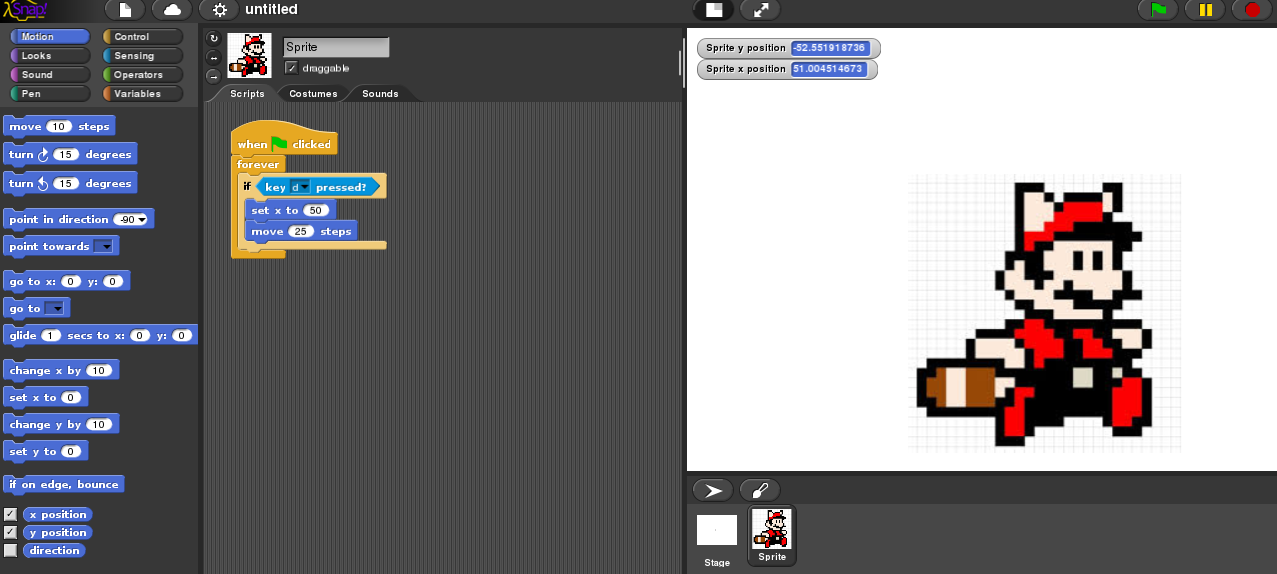Click the palette set x to block
Screen dimensions: 1277x574
click(x=46, y=398)
